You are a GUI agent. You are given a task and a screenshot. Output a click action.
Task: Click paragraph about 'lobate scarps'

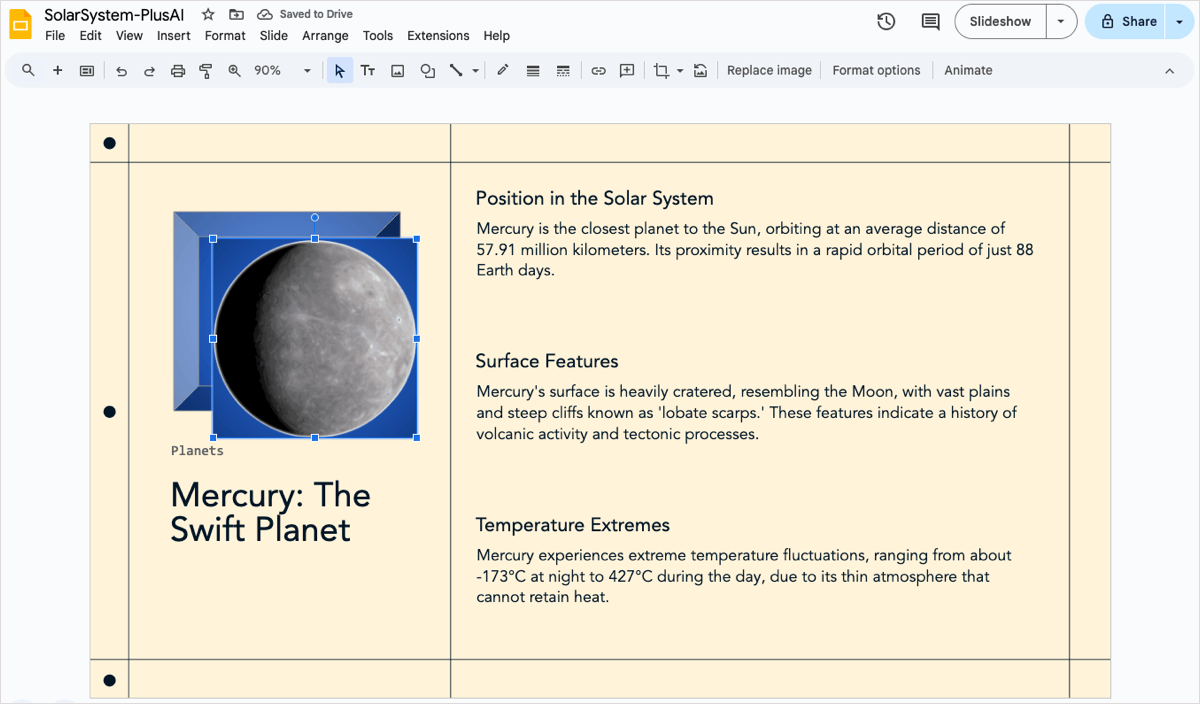coord(746,413)
